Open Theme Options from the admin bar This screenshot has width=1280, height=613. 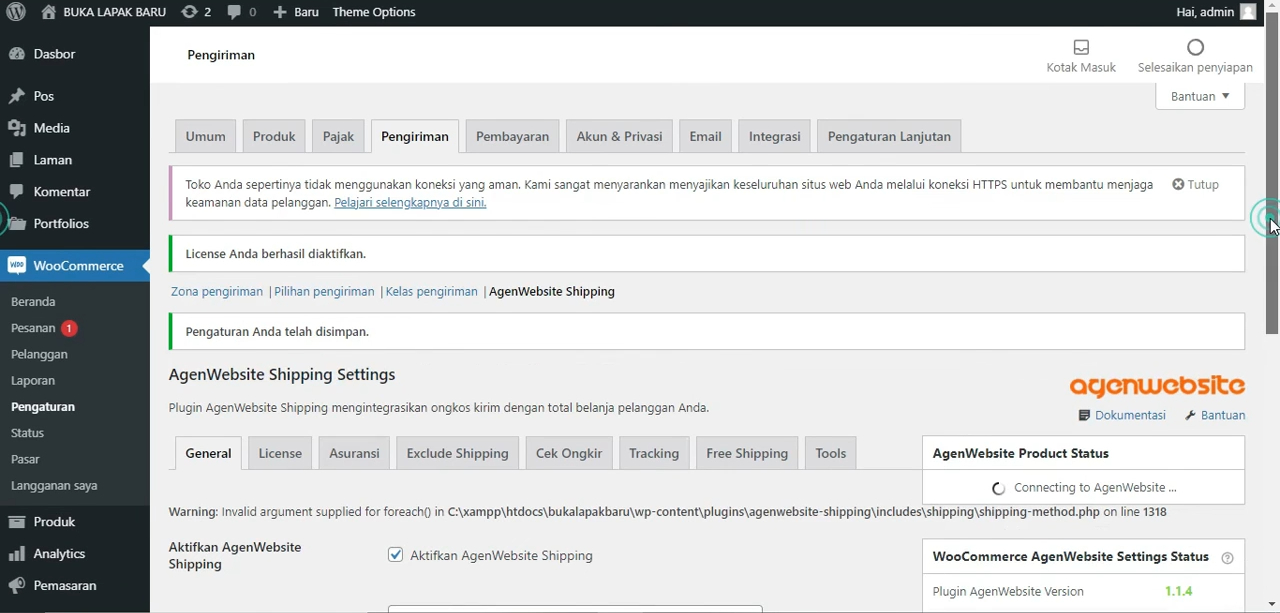(x=373, y=11)
